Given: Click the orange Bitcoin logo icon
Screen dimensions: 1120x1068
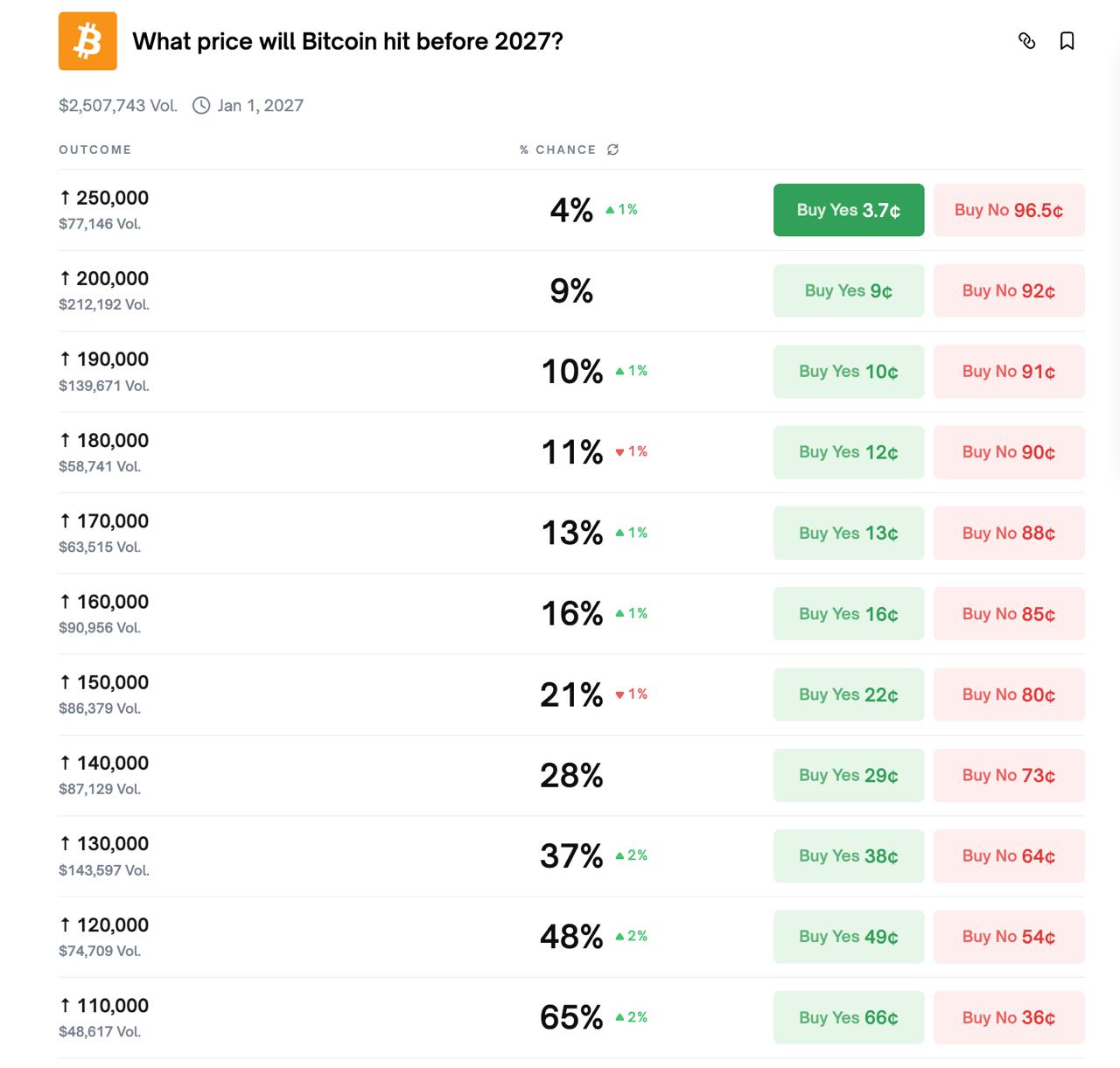Looking at the screenshot, I should pos(87,41).
